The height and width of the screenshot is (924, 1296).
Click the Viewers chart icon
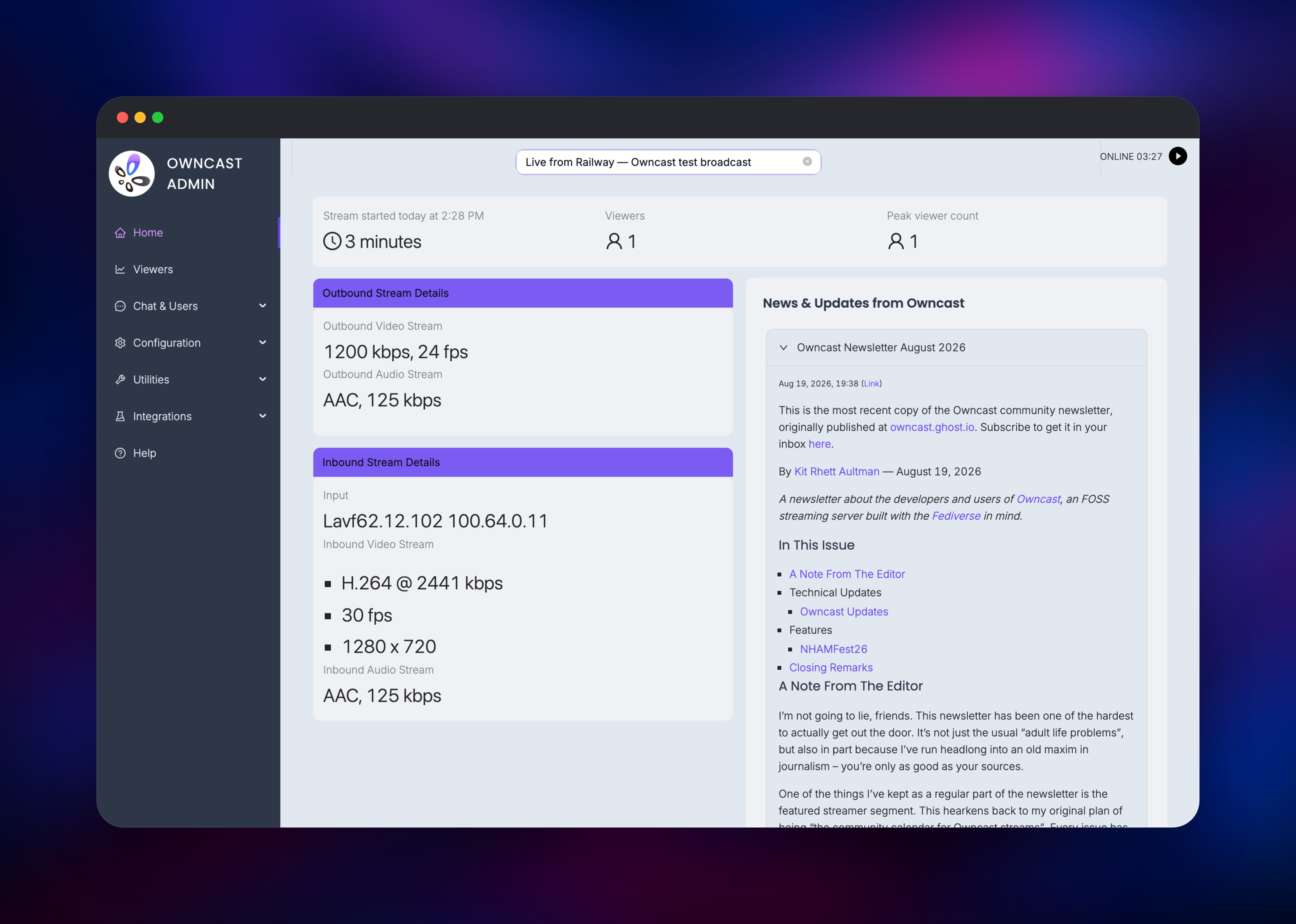[120, 270]
